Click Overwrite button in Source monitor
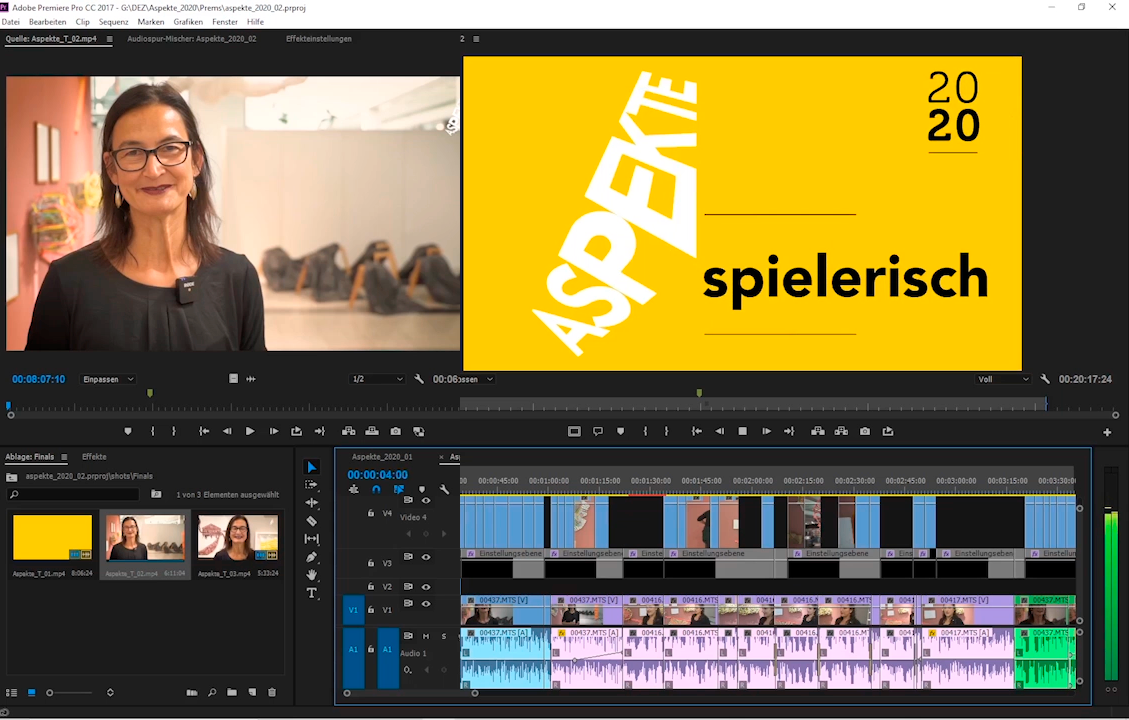This screenshot has height=720, width=1129. [x=372, y=431]
